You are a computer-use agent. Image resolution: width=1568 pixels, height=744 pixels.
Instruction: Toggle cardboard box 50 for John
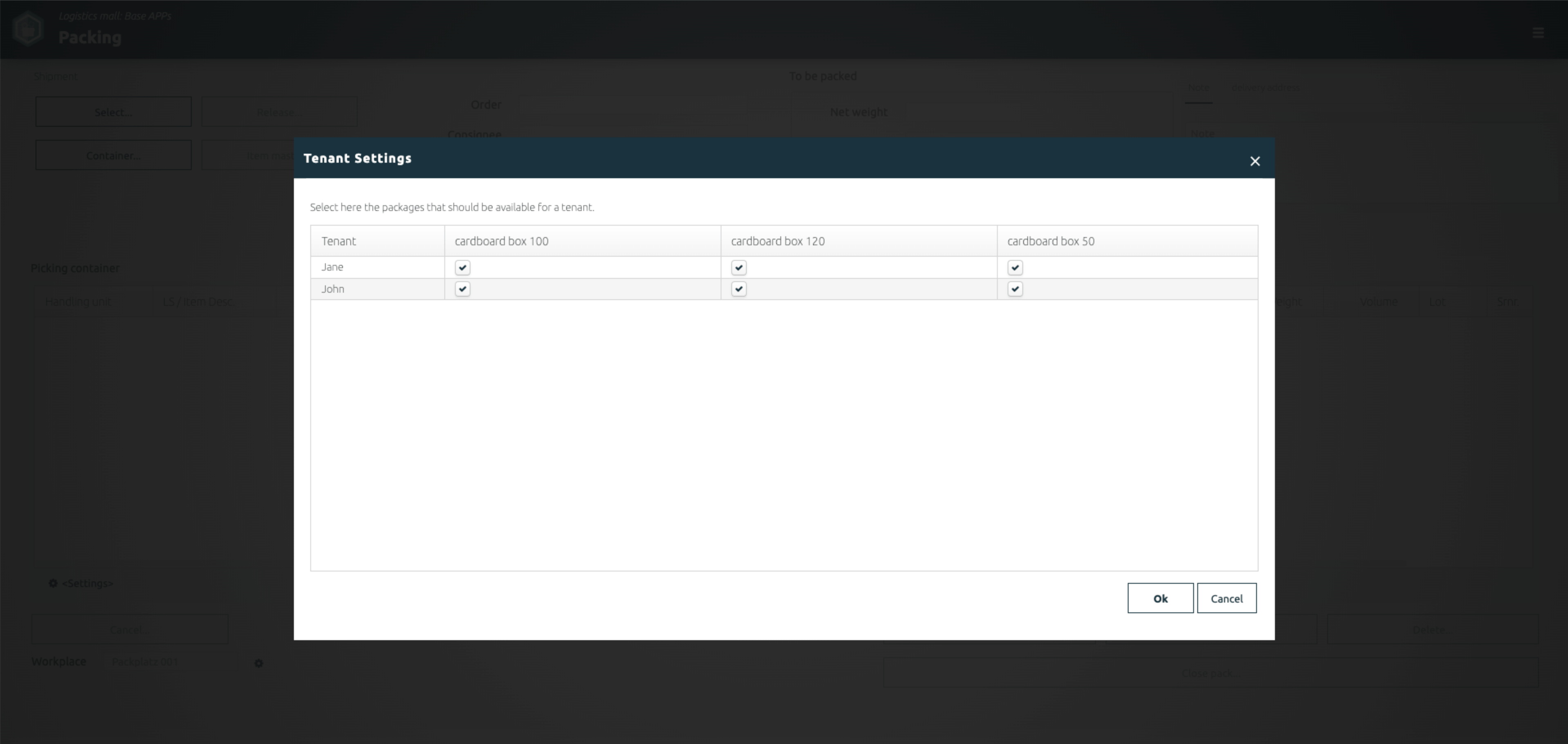click(x=1015, y=289)
